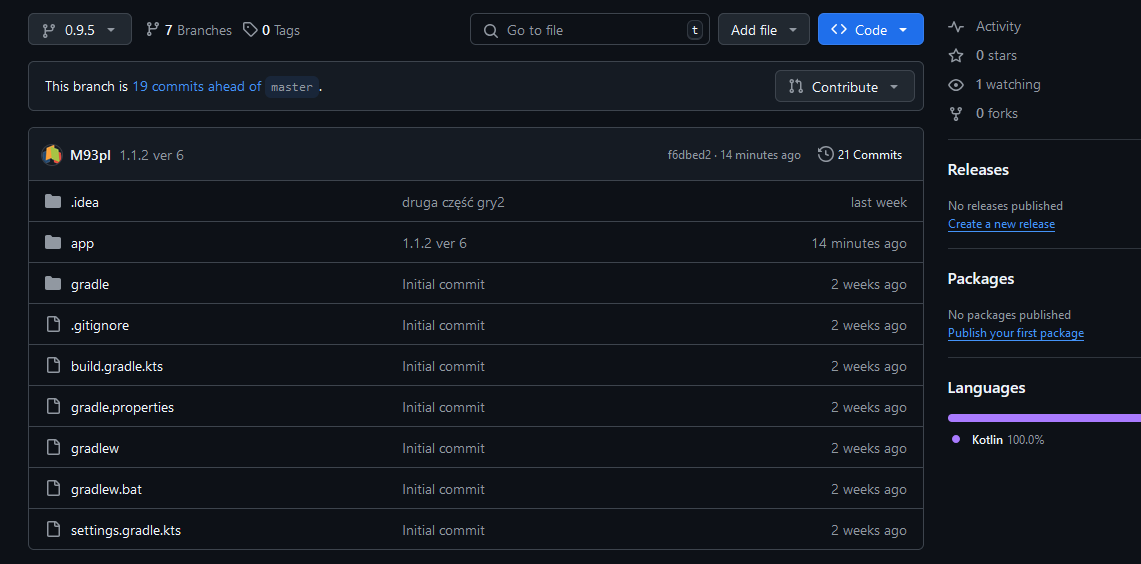Click the M93pl user avatar

coord(52,155)
